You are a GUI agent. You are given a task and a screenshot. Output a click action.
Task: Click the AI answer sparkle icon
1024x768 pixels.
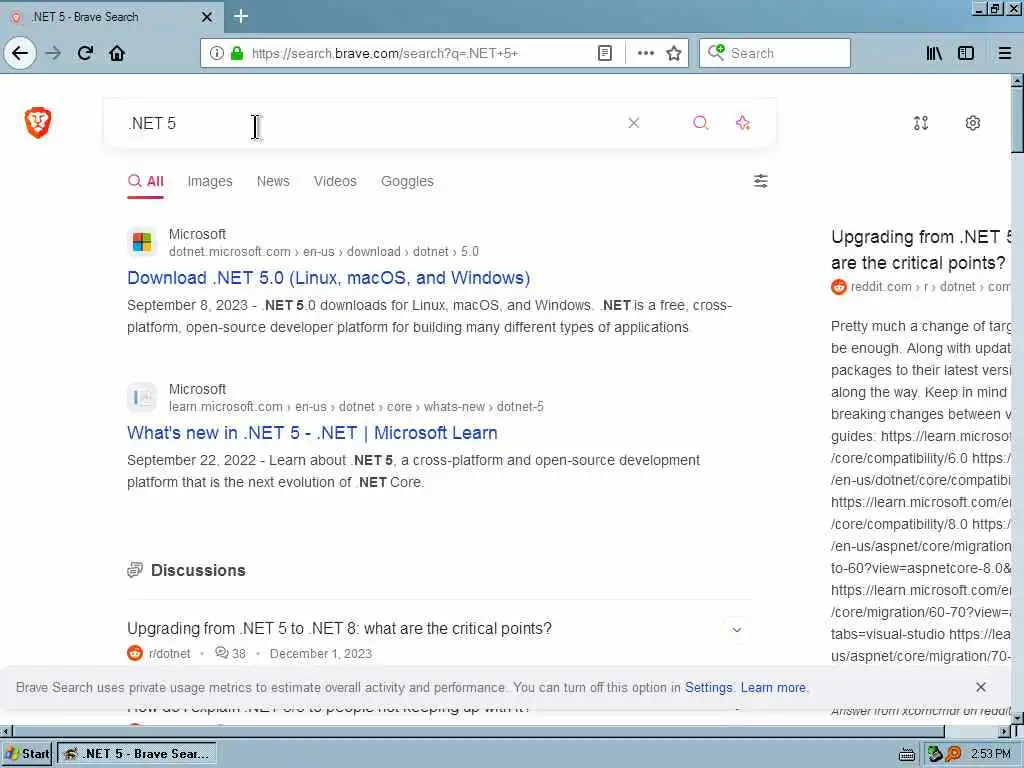click(743, 123)
